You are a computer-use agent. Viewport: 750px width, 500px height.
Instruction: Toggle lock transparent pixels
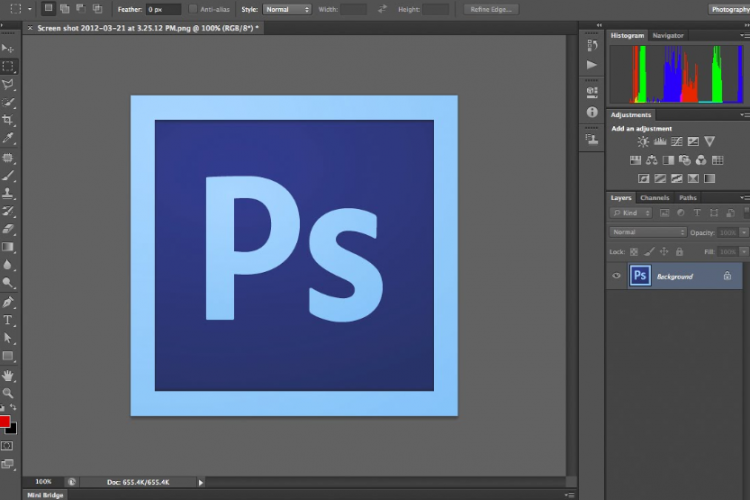[x=634, y=252]
